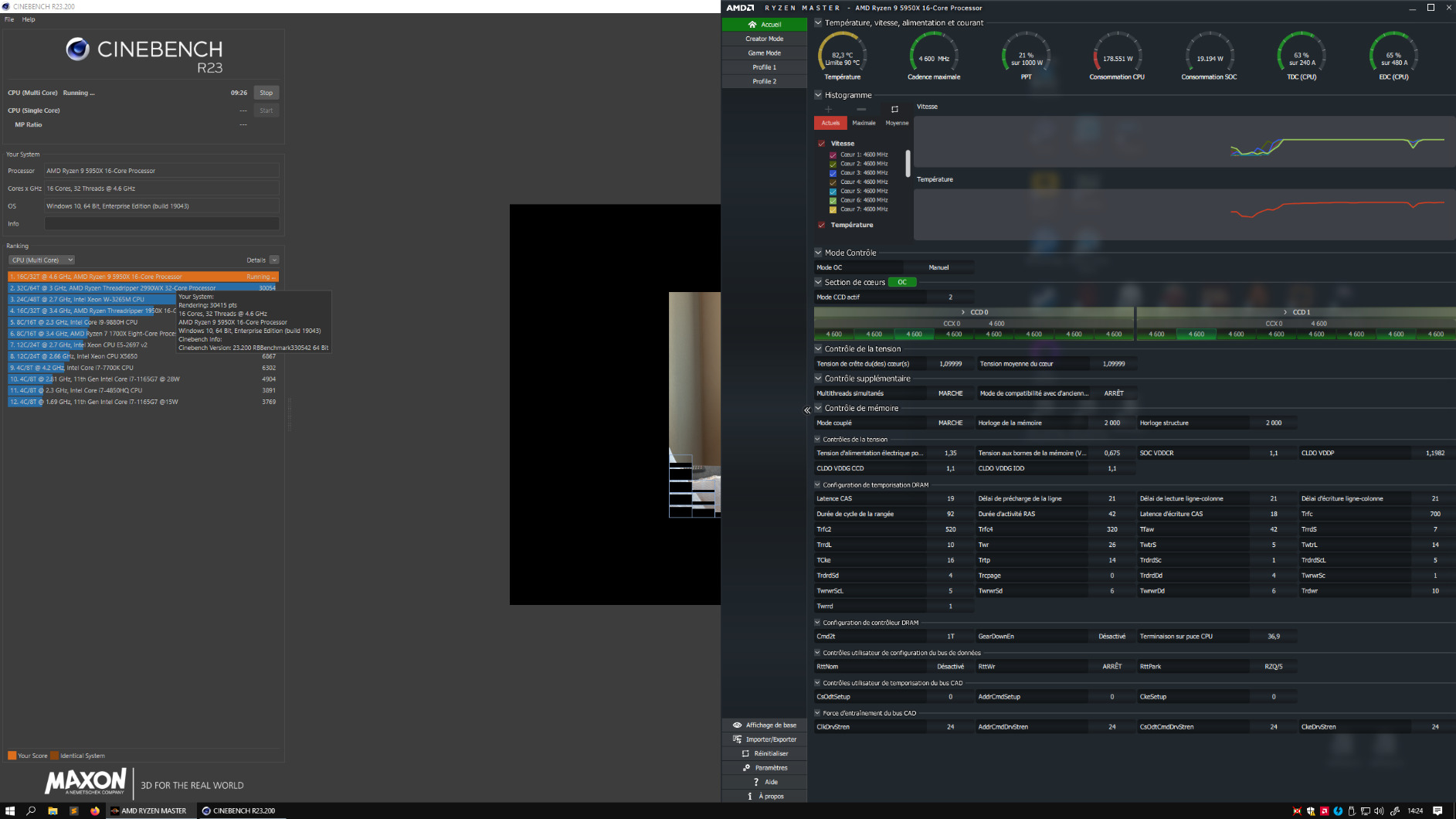Click the histogram core list scrollbar
Image resolution: width=1456 pixels, height=819 pixels.
pos(908,163)
